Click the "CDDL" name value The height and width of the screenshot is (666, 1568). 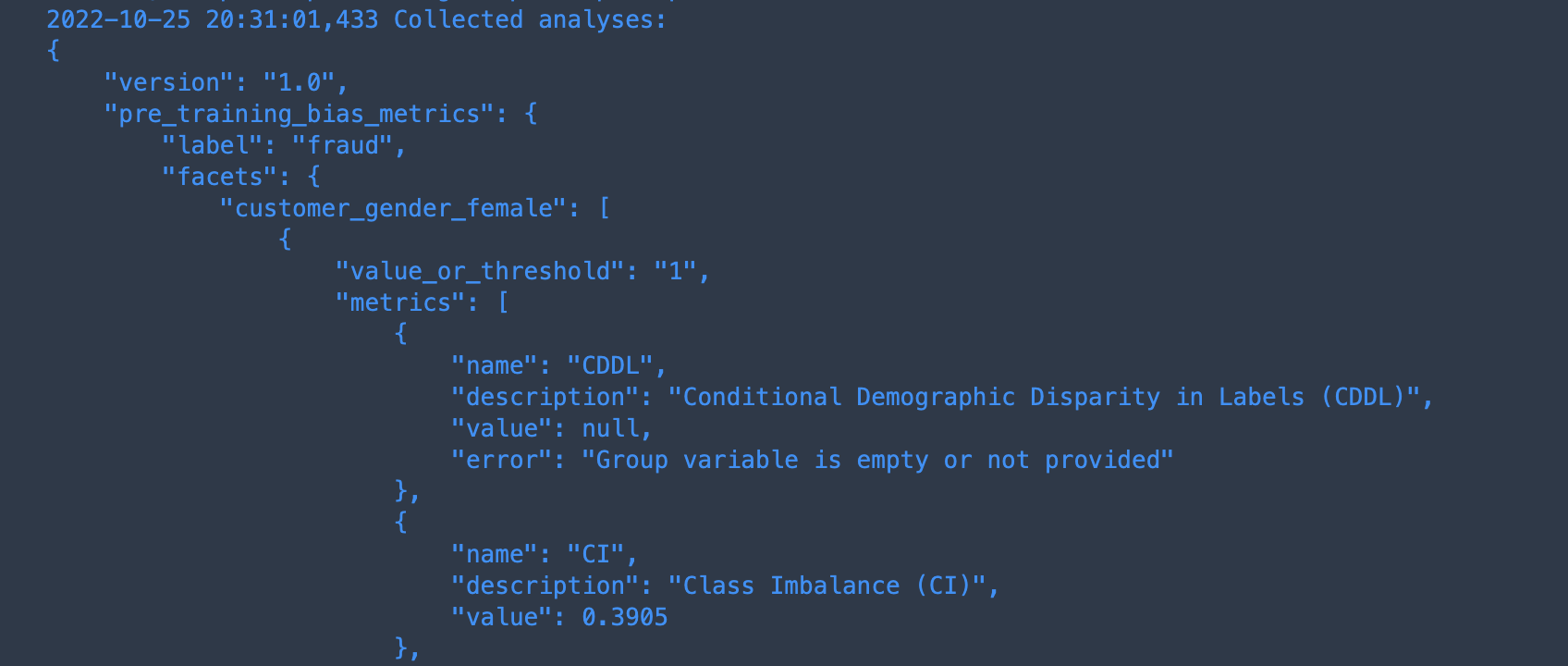coord(610,365)
